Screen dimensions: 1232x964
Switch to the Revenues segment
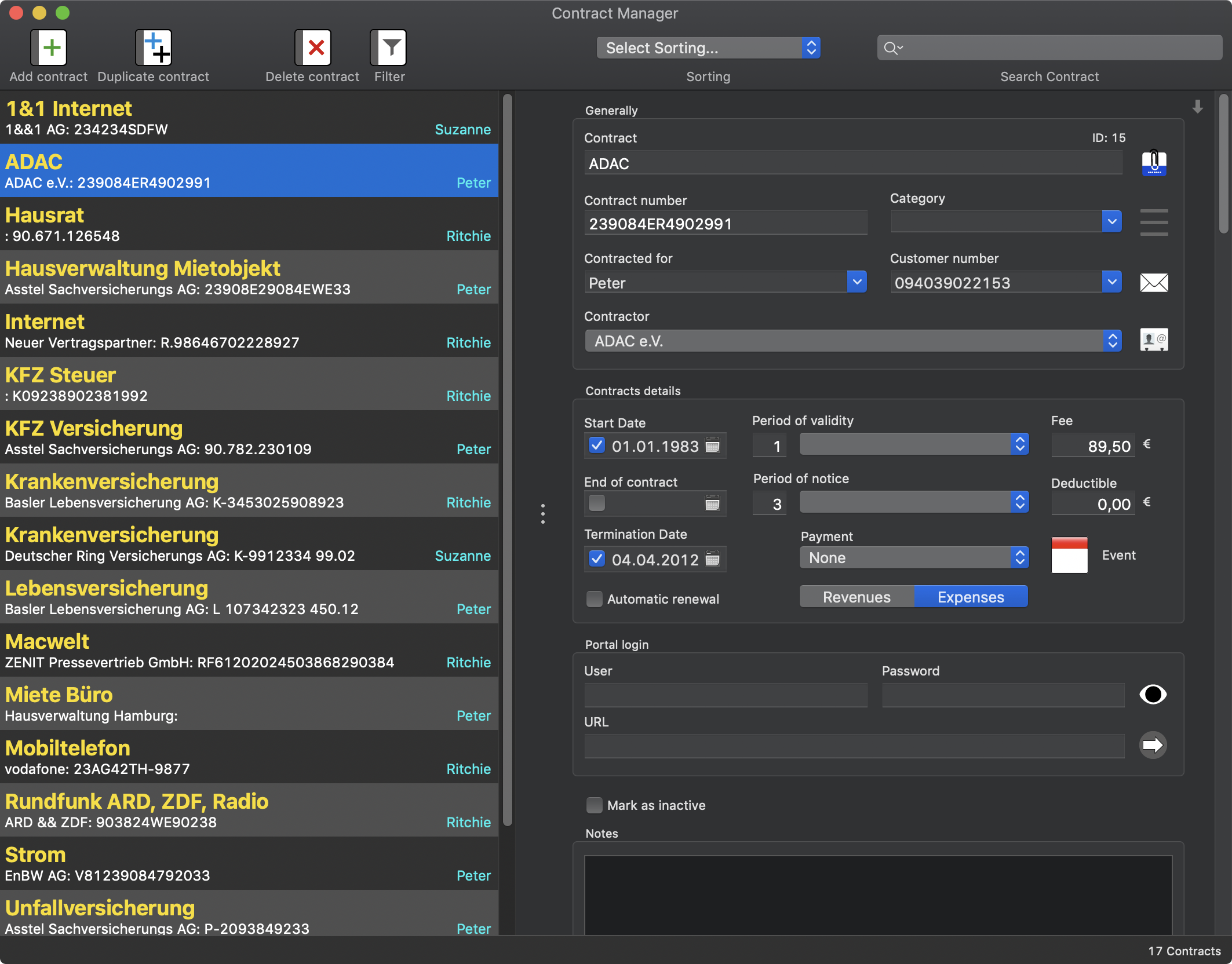[x=856, y=597]
